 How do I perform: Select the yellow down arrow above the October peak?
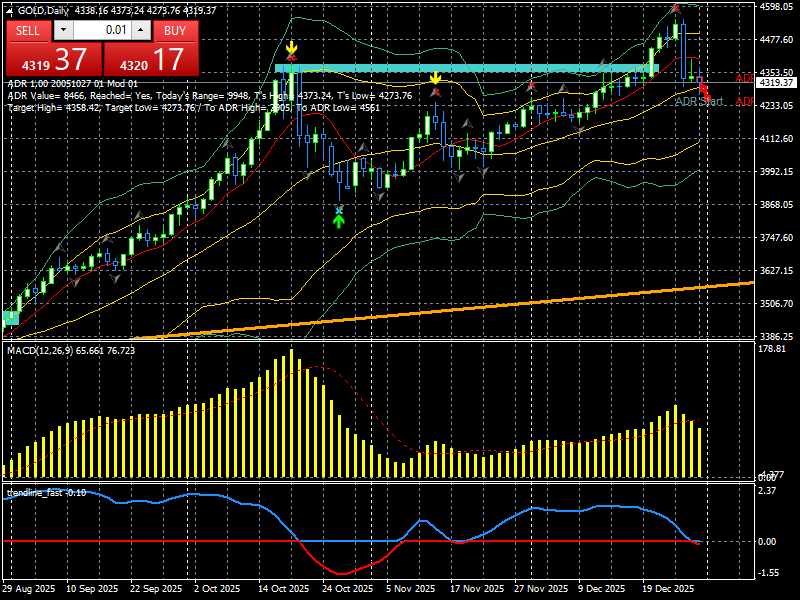291,47
